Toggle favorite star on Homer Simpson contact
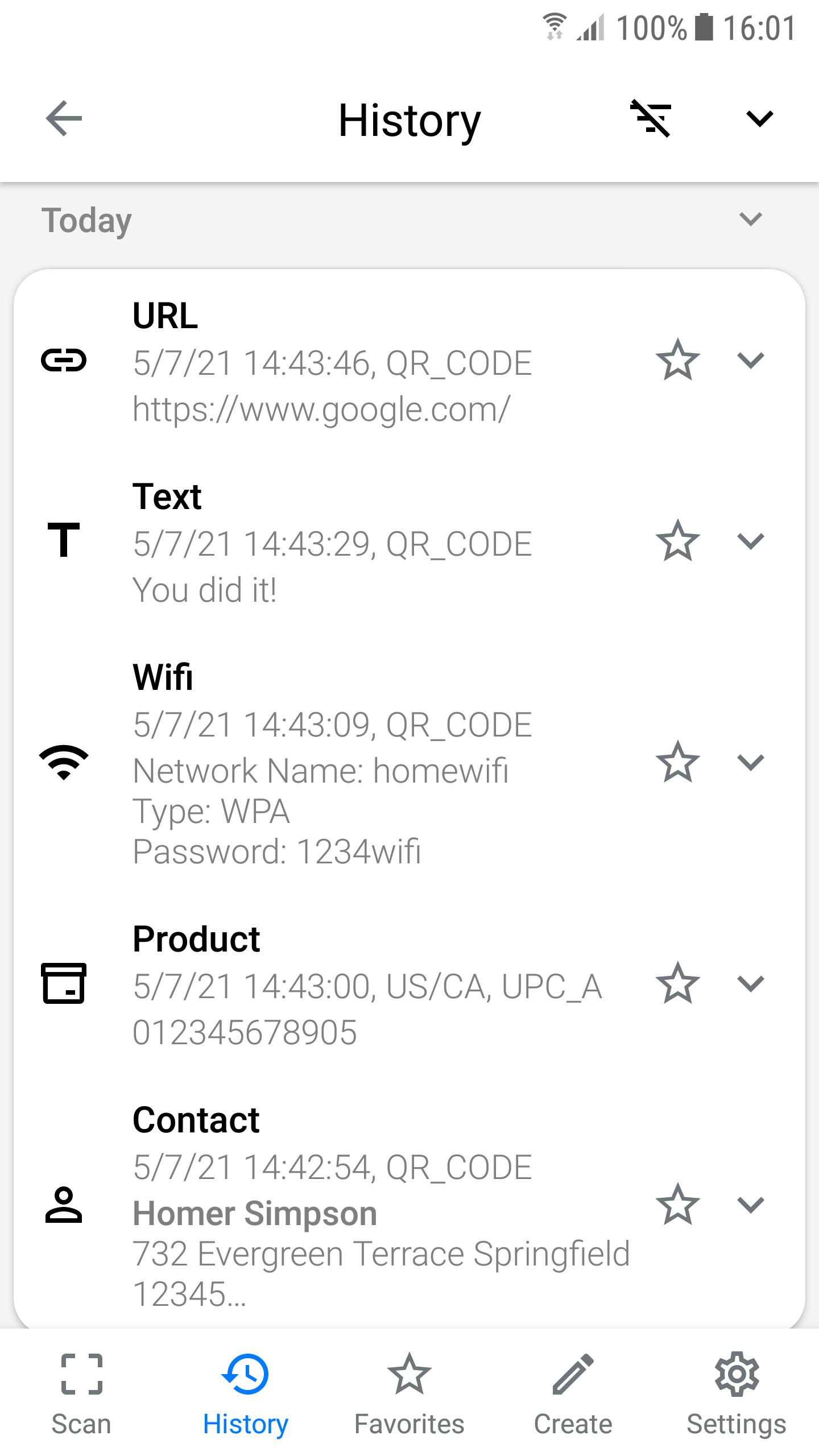The height and width of the screenshot is (1456, 819). pyautogui.click(x=677, y=1205)
